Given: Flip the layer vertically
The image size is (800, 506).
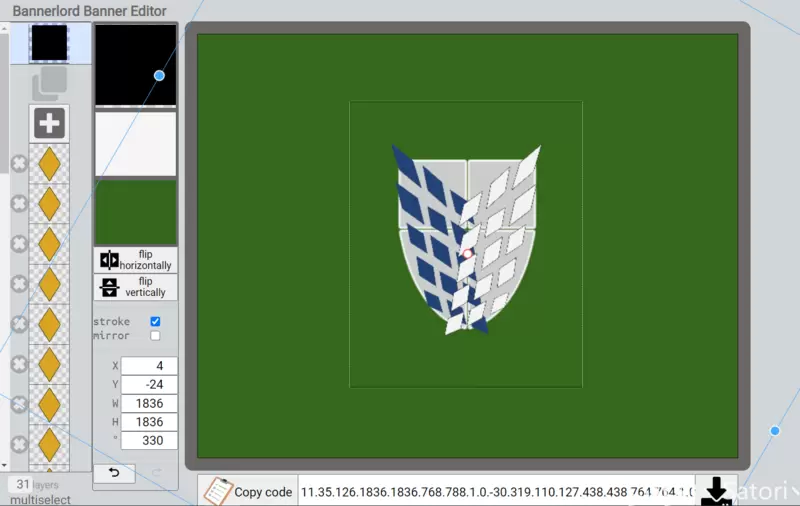Looking at the screenshot, I should click(136, 287).
